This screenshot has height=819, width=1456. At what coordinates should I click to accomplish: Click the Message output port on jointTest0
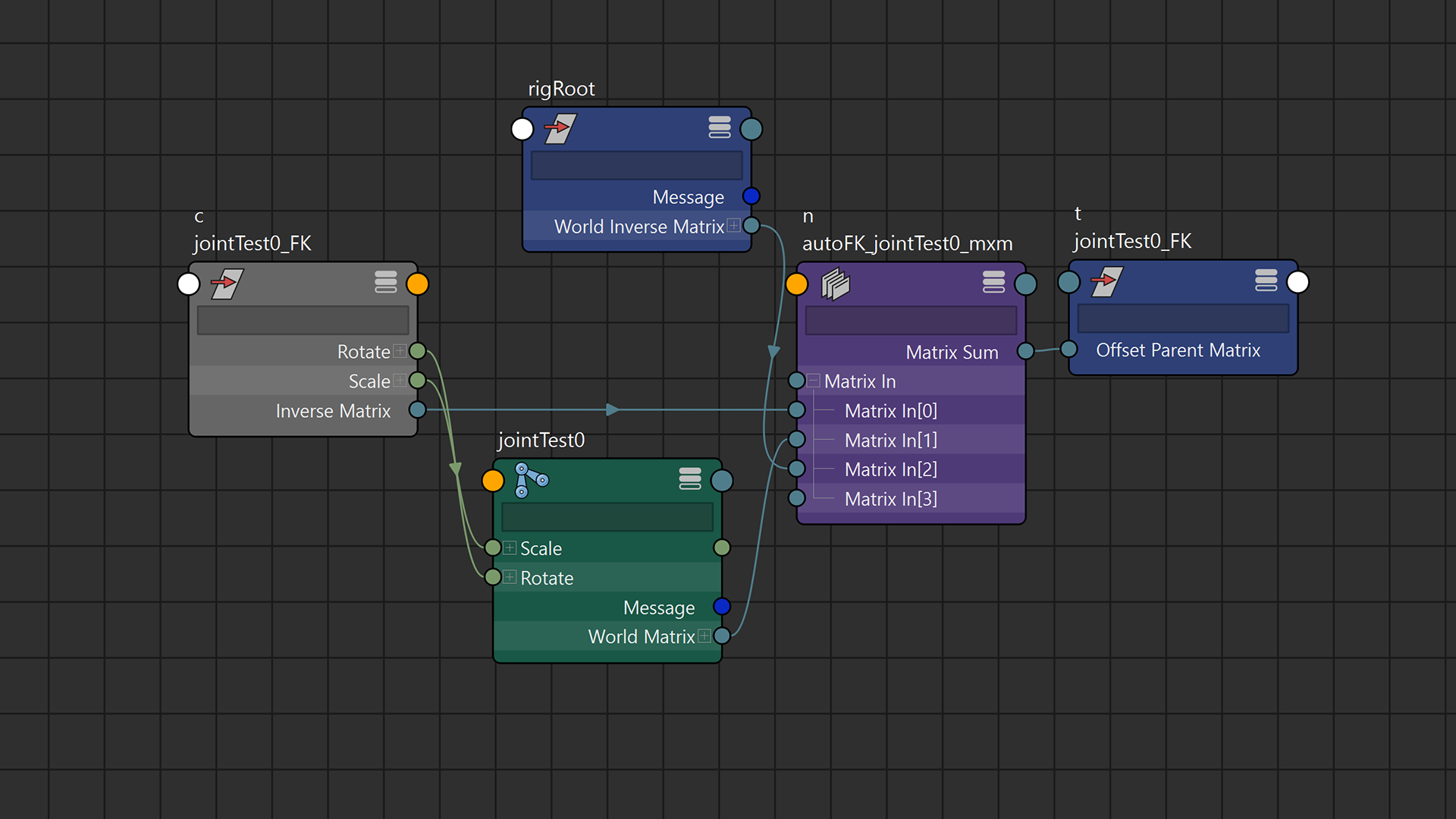point(721,607)
